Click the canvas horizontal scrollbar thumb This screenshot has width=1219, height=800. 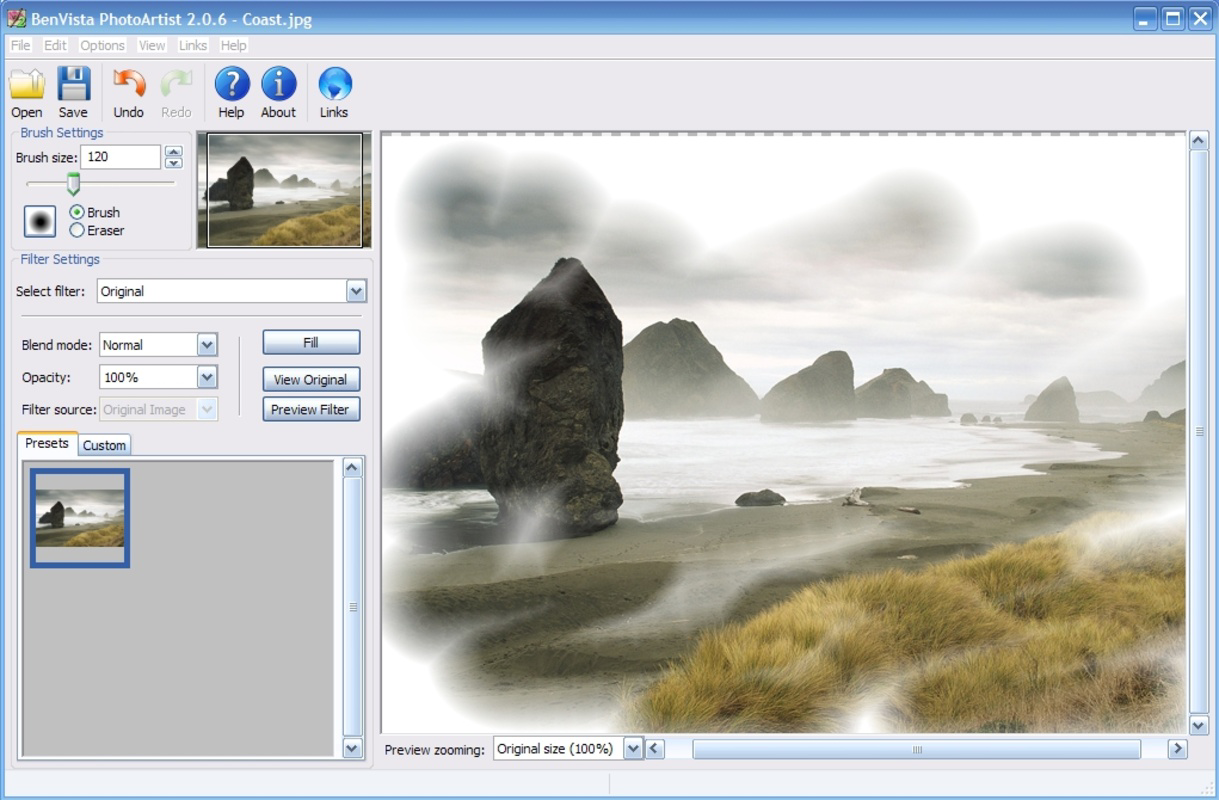click(916, 748)
